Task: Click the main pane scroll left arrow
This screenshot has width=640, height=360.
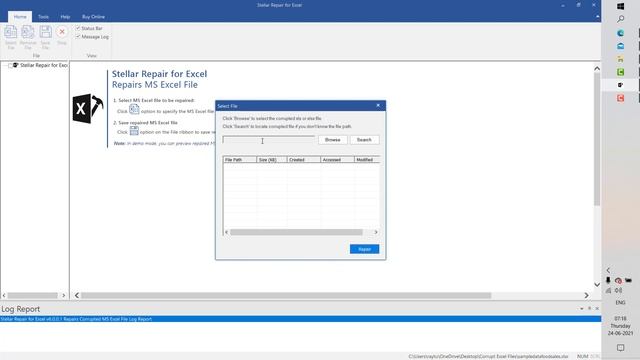Action: [77, 295]
